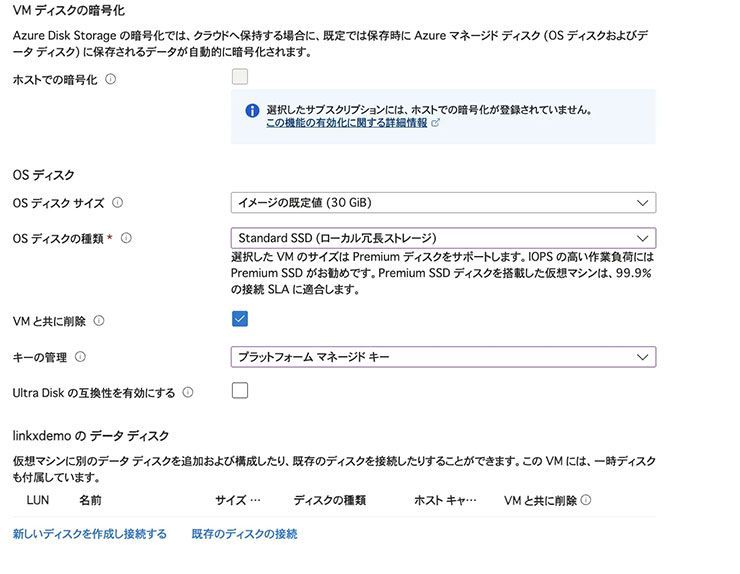Click info icon next to VM と共に削除 setting

click(99, 321)
